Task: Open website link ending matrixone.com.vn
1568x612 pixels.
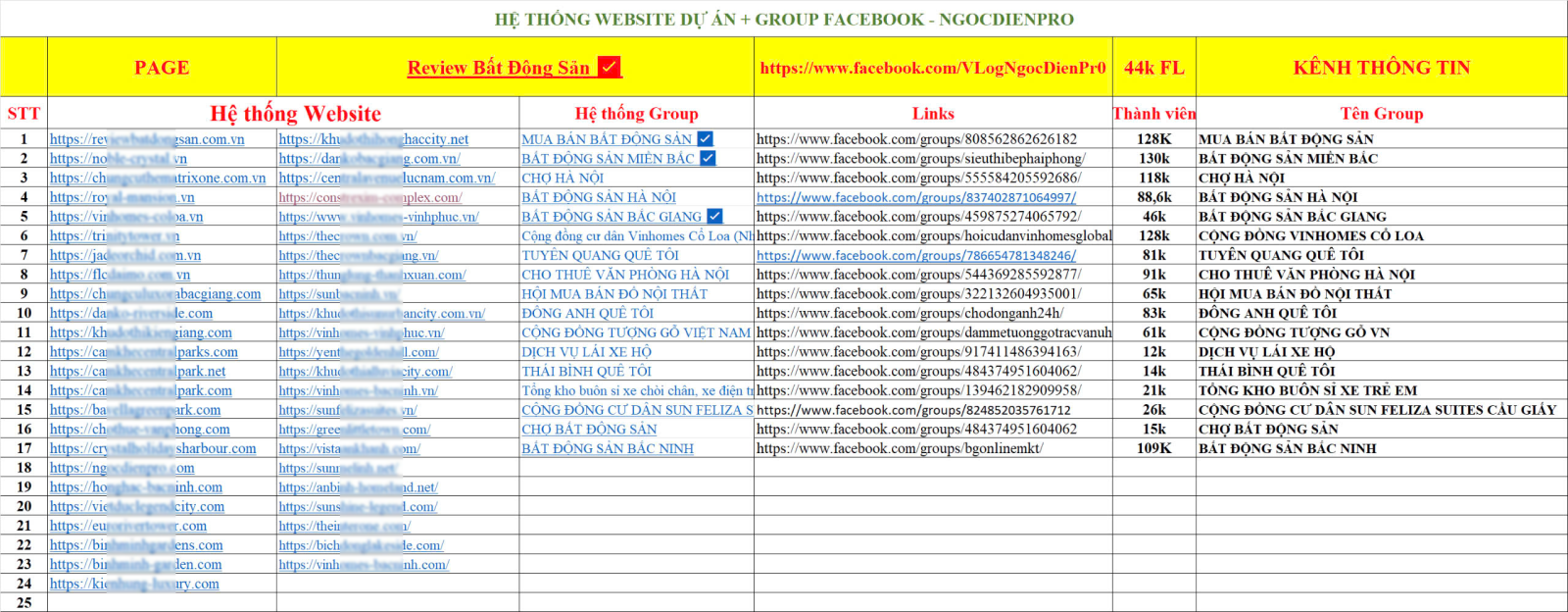Action: (x=158, y=178)
